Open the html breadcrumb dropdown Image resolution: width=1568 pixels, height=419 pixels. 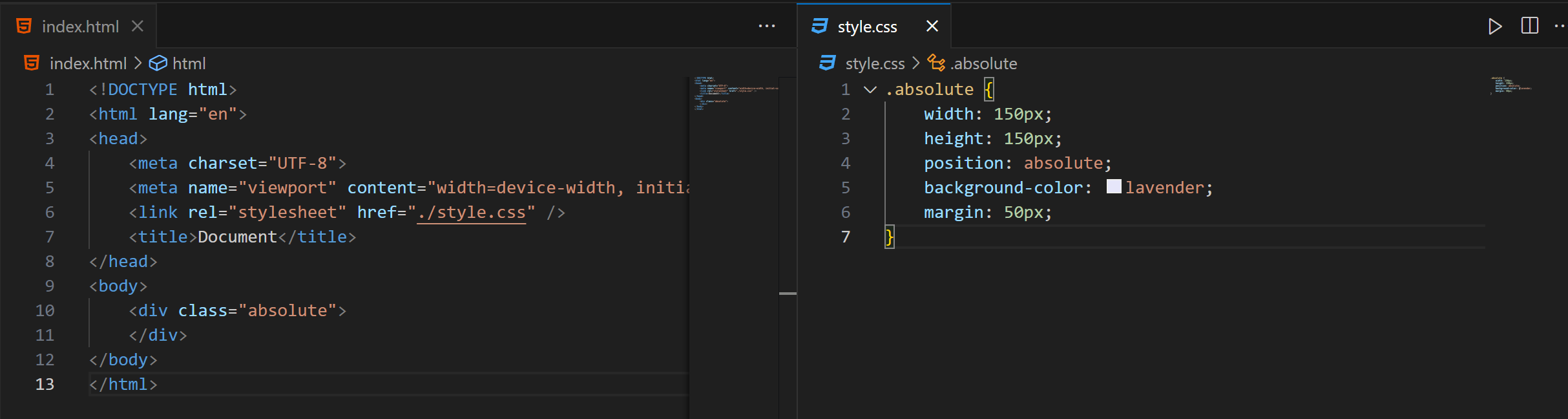pyautogui.click(x=189, y=63)
